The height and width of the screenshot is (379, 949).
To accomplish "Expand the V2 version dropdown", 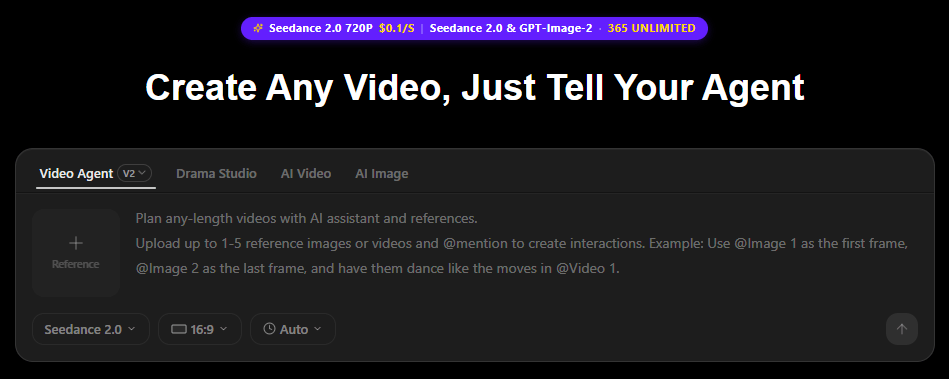I will coord(134,174).
